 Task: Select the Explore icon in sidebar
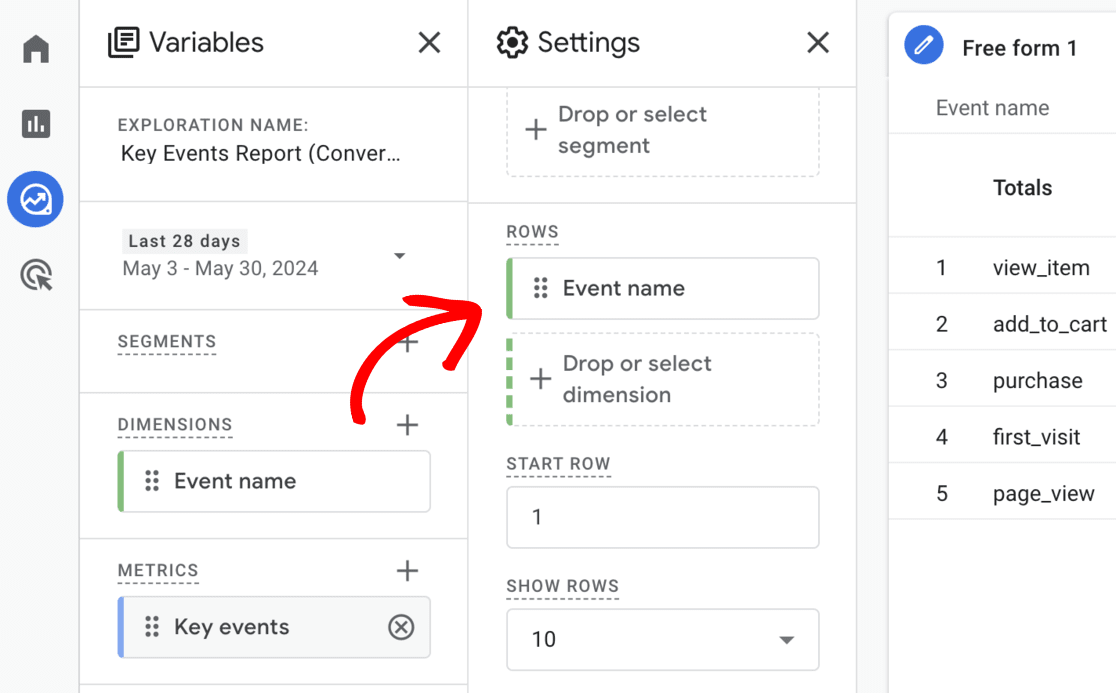point(36,199)
